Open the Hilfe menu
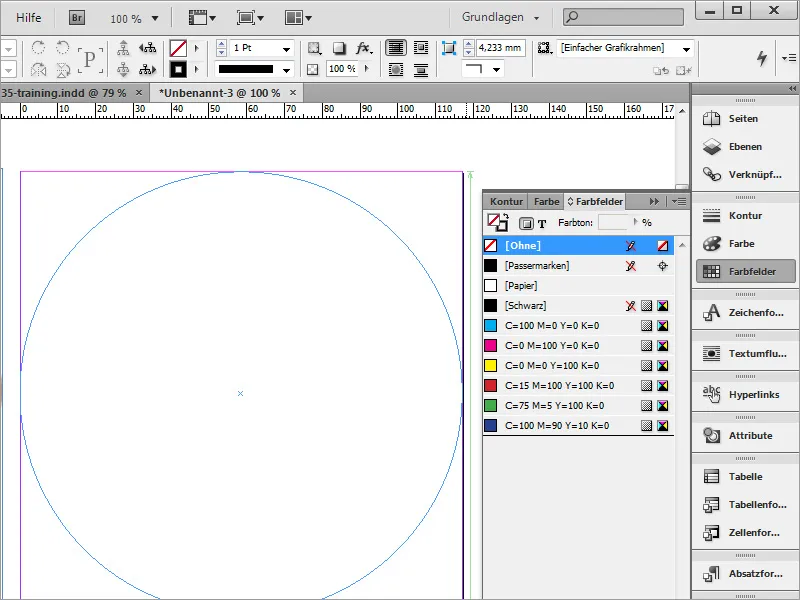 29,18
